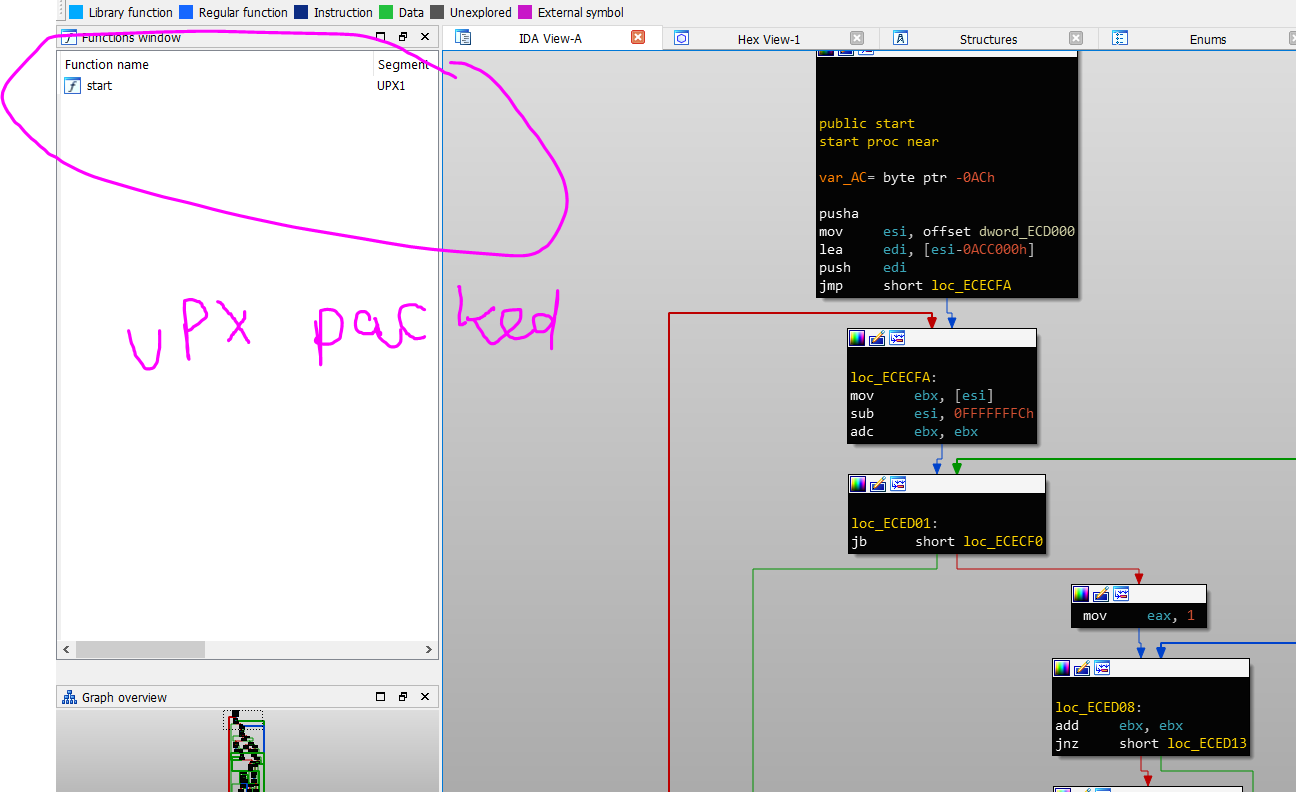Set node color for loc_ECED08 block
The image size is (1296, 792).
pyautogui.click(x=1062, y=668)
